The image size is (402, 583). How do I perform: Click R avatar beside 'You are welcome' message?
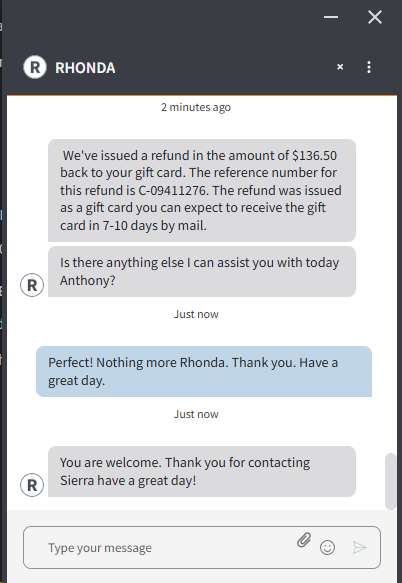pos(32,485)
